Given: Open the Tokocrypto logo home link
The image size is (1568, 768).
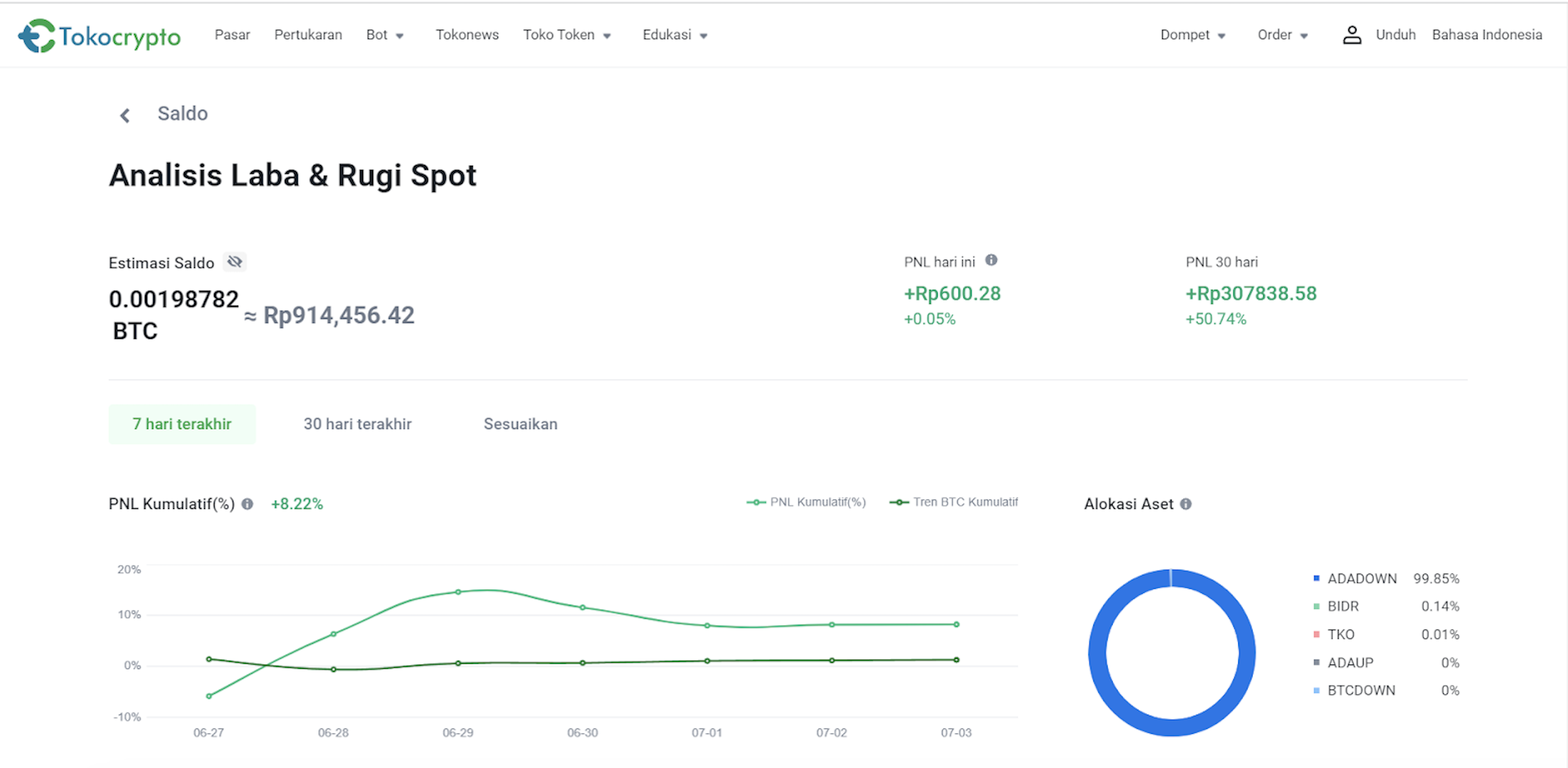Looking at the screenshot, I should point(100,36).
